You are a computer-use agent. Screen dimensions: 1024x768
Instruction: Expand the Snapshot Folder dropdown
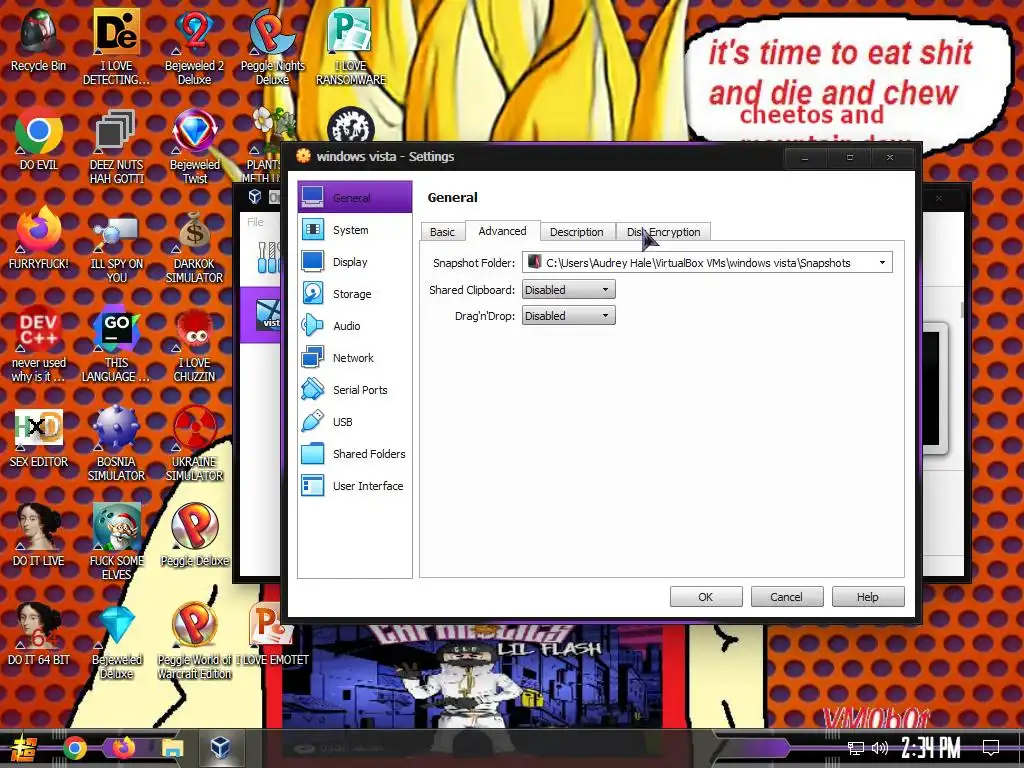click(882, 263)
